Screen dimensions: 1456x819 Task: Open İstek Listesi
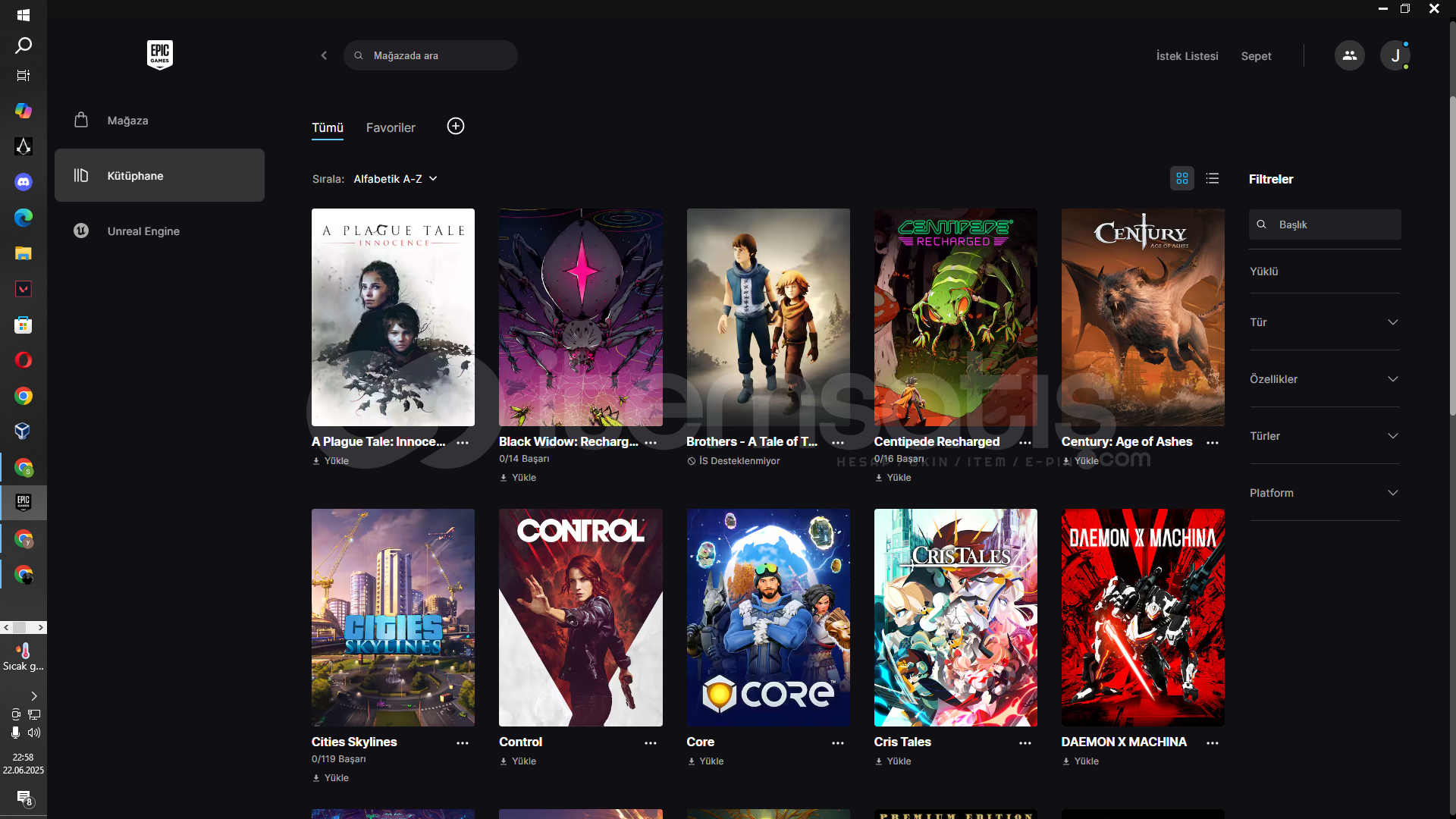click(1187, 56)
